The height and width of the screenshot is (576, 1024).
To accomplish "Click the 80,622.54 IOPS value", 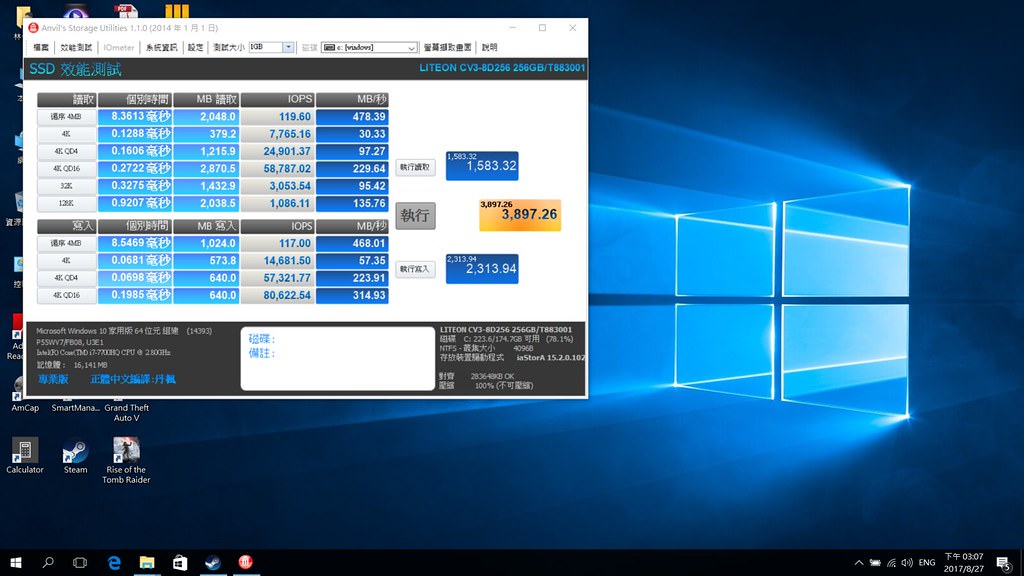I will click(278, 295).
